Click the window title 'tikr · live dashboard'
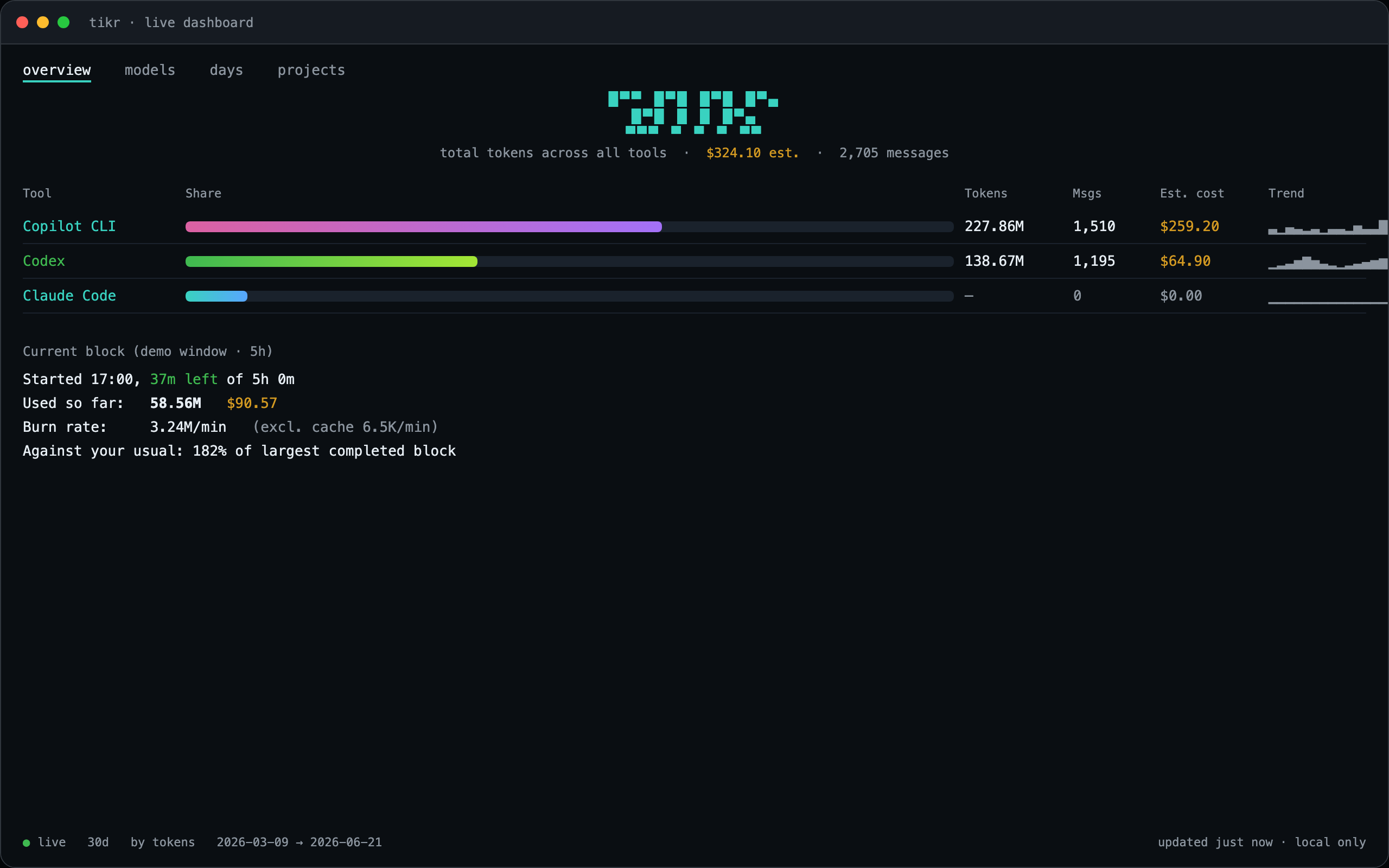 point(171,22)
